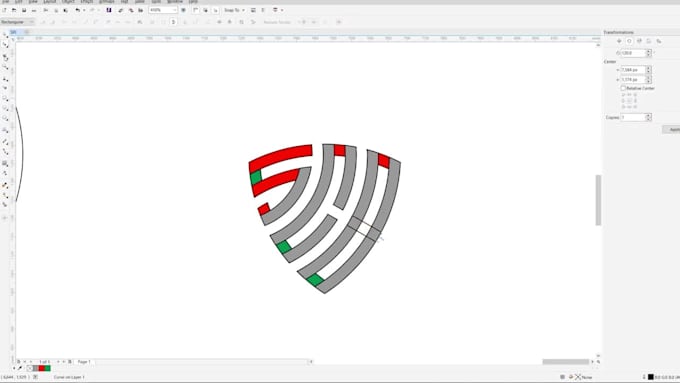Open the Undo history dropdown arrow
This screenshot has width=680, height=383.
[x=83, y=10]
